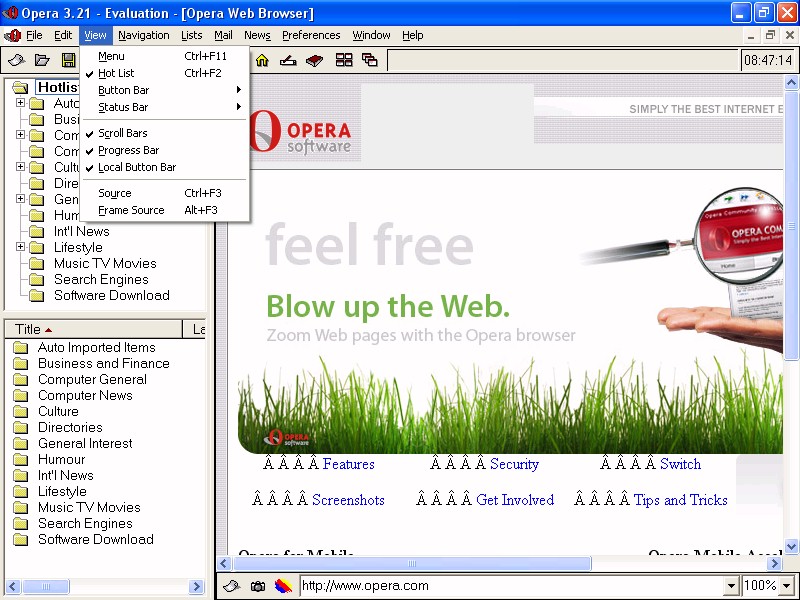Expand the Auto Imported Items tree node
This screenshot has width=800, height=600.
click(20, 103)
